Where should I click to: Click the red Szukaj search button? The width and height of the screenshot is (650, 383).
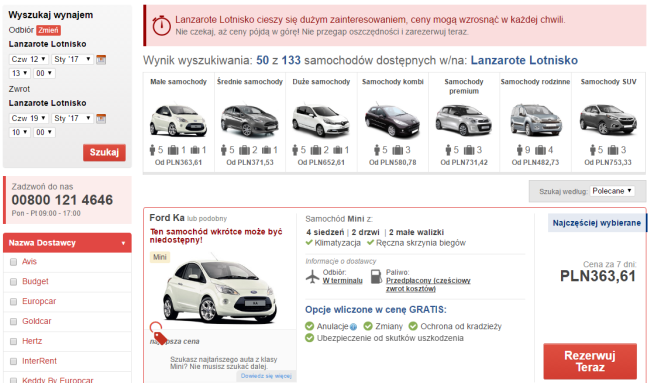[104, 152]
